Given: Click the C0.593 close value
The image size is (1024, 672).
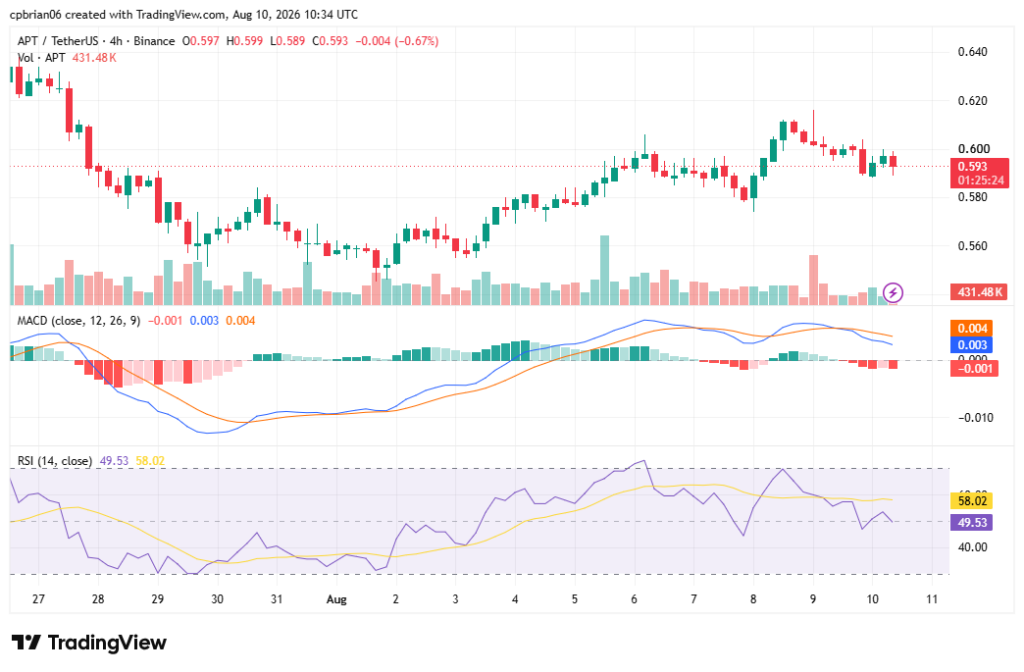Looking at the screenshot, I should [330, 40].
